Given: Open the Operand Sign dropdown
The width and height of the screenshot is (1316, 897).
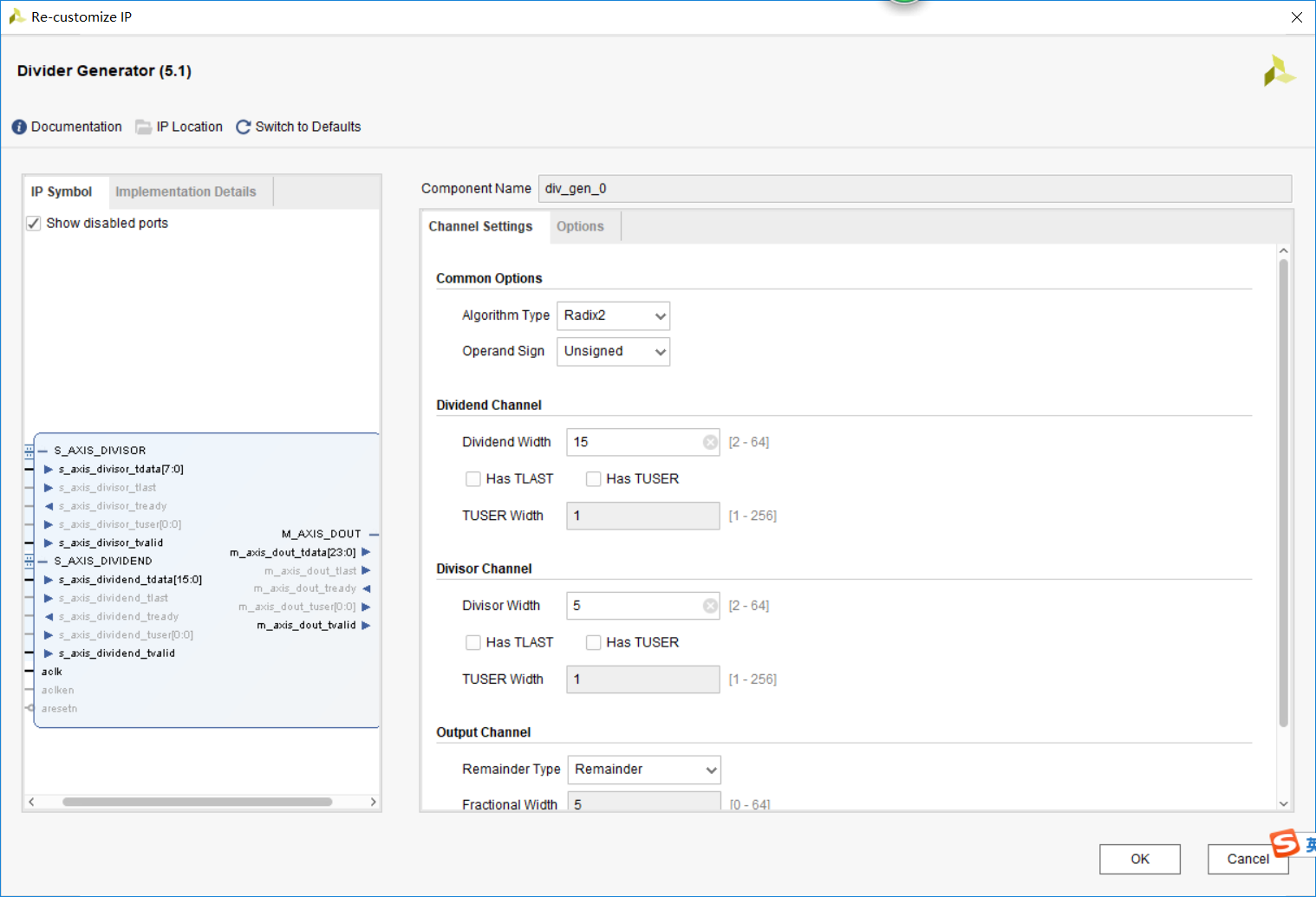Looking at the screenshot, I should [613, 351].
